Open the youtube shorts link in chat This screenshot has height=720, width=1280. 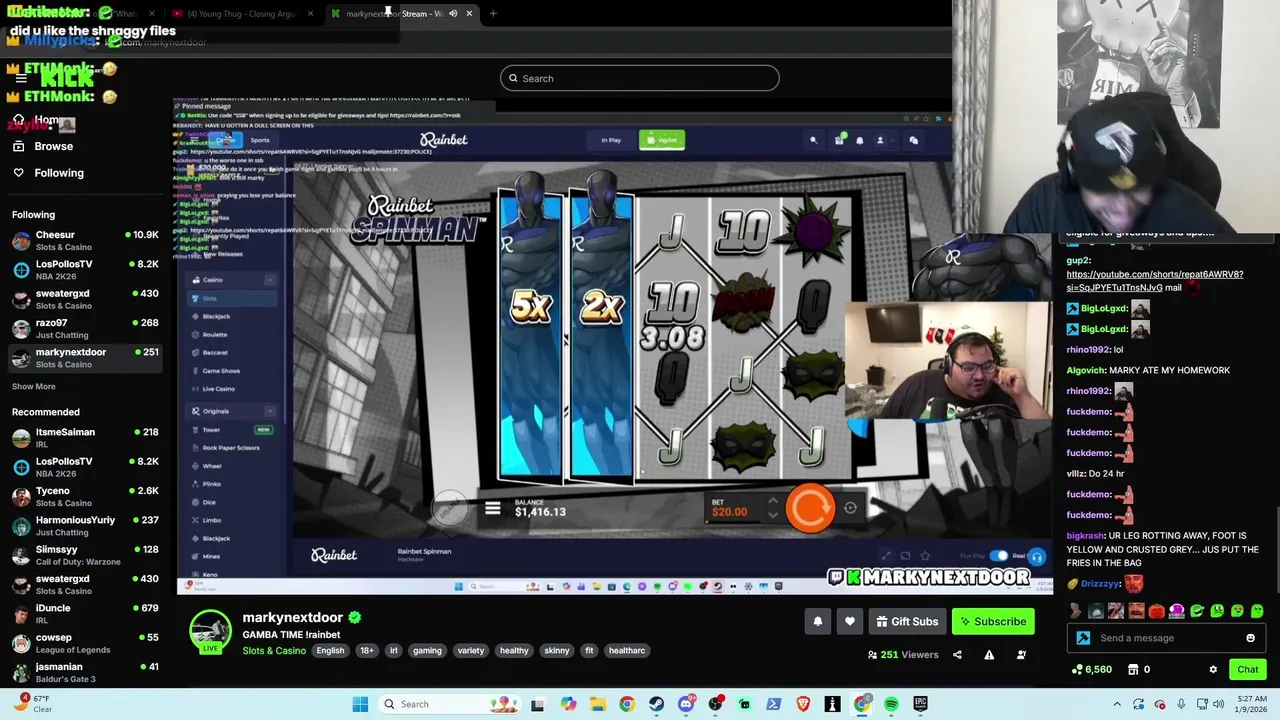1154,281
